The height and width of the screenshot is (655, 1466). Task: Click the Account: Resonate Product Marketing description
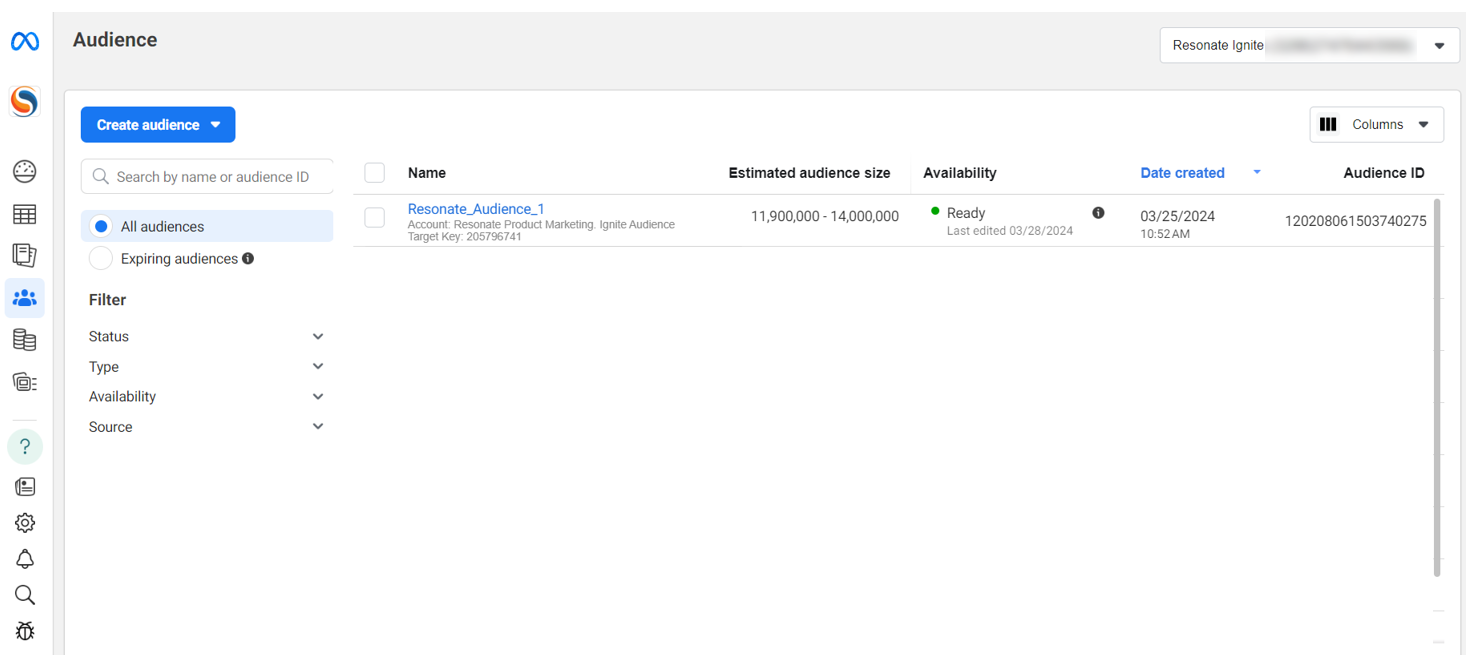click(x=541, y=225)
